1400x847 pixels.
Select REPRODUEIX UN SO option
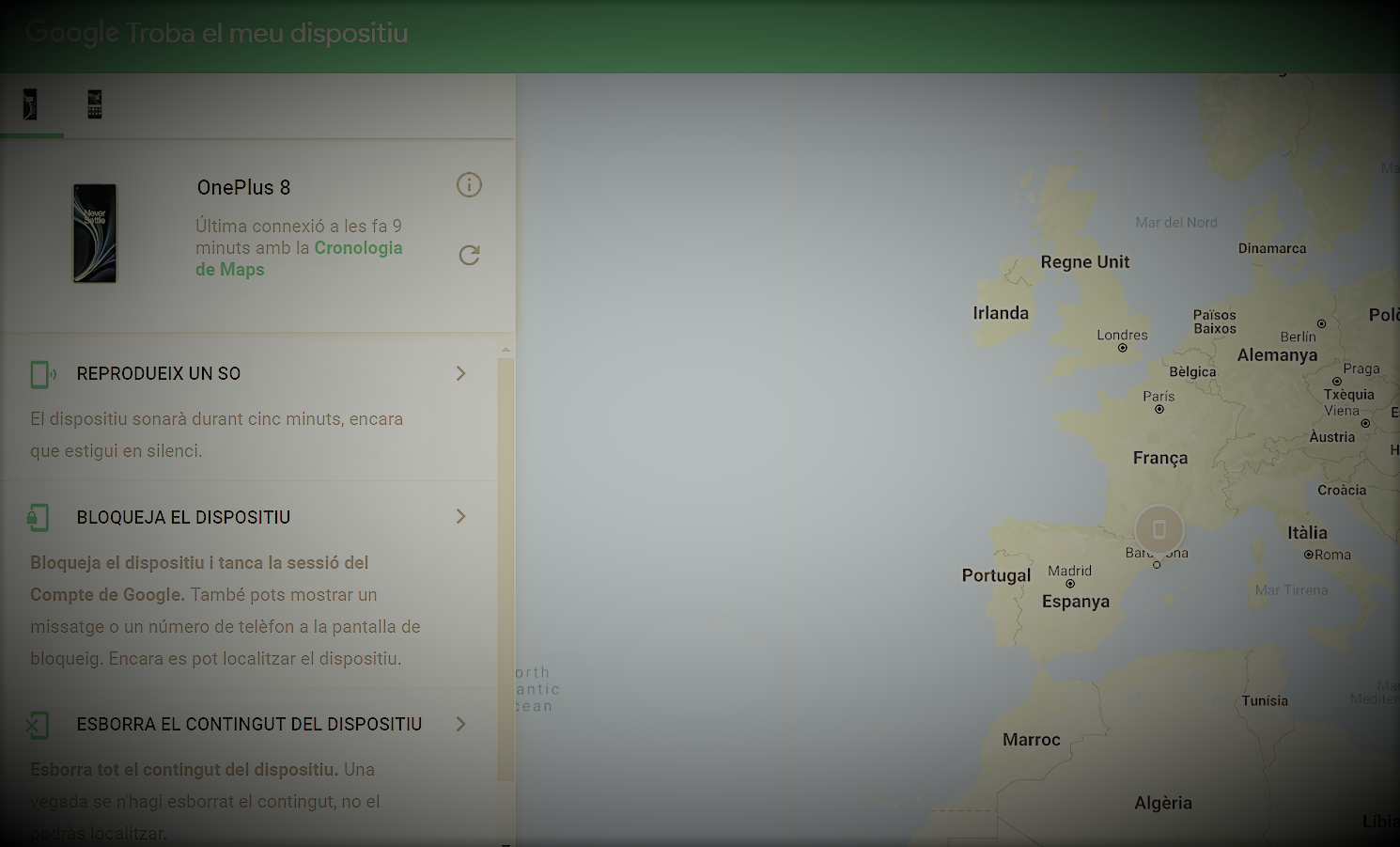pyautogui.click(x=159, y=373)
